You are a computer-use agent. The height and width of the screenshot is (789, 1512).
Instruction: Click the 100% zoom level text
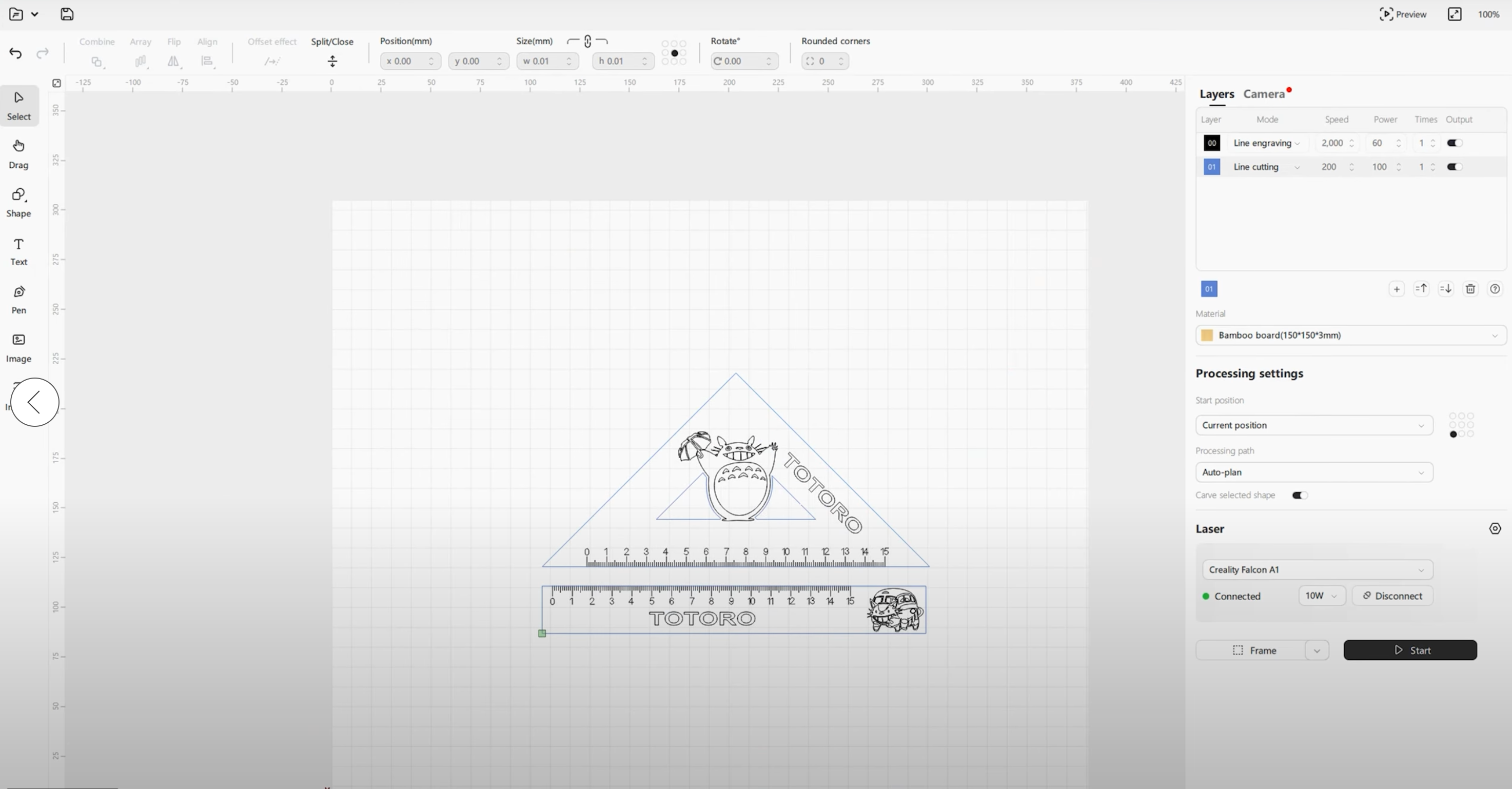(x=1488, y=14)
